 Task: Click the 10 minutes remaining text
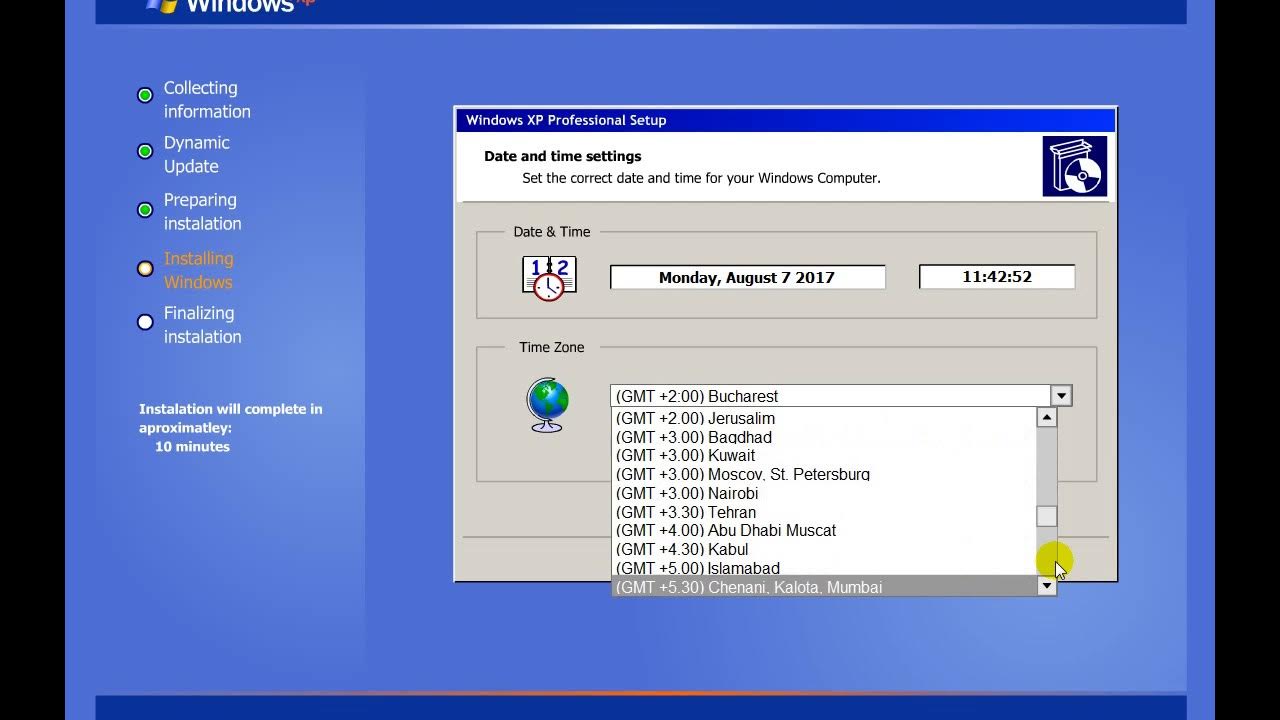click(x=192, y=447)
